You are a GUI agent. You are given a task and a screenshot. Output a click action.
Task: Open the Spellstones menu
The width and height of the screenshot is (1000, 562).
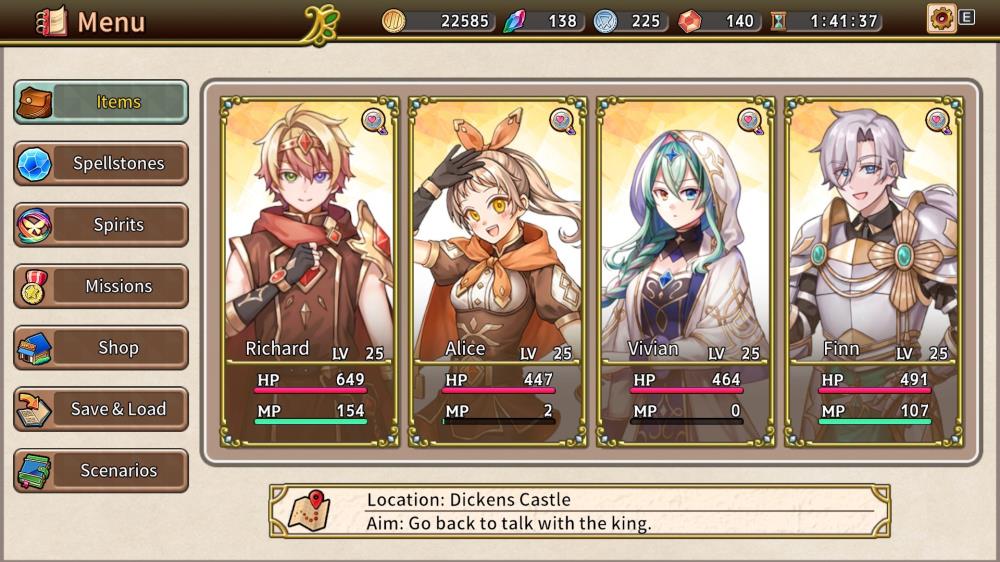click(x=101, y=163)
